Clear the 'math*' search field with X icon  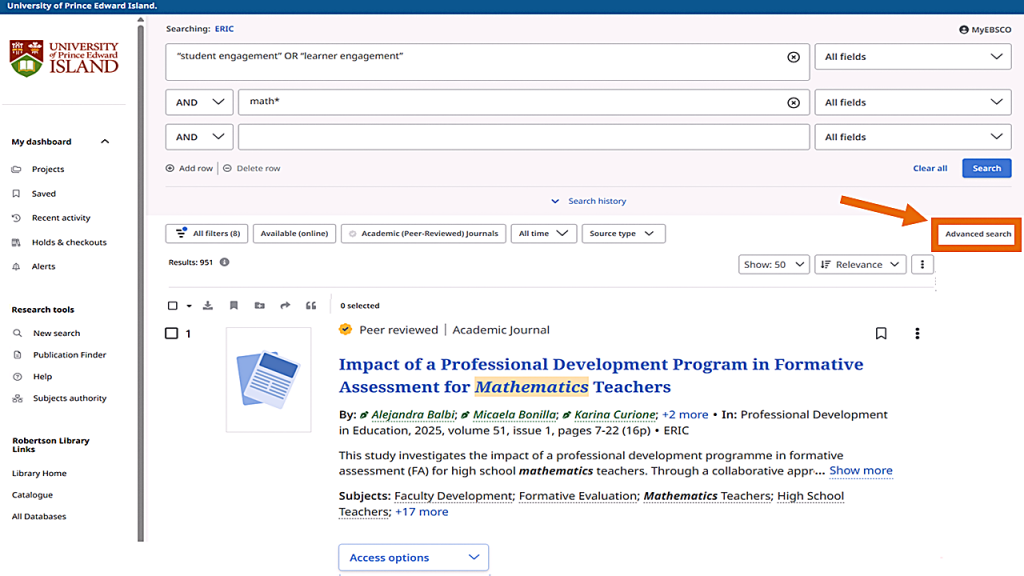tap(793, 102)
